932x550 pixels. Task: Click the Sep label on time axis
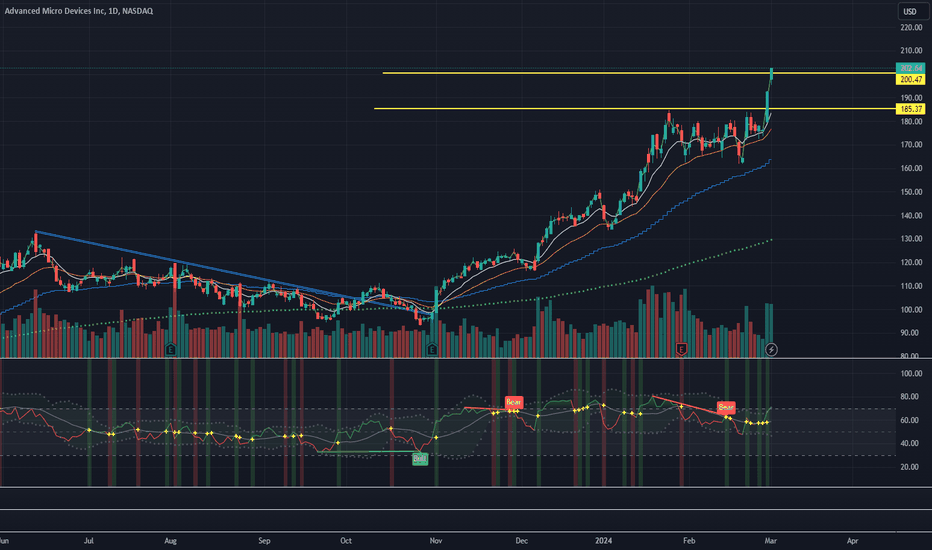pyautogui.click(x=265, y=541)
